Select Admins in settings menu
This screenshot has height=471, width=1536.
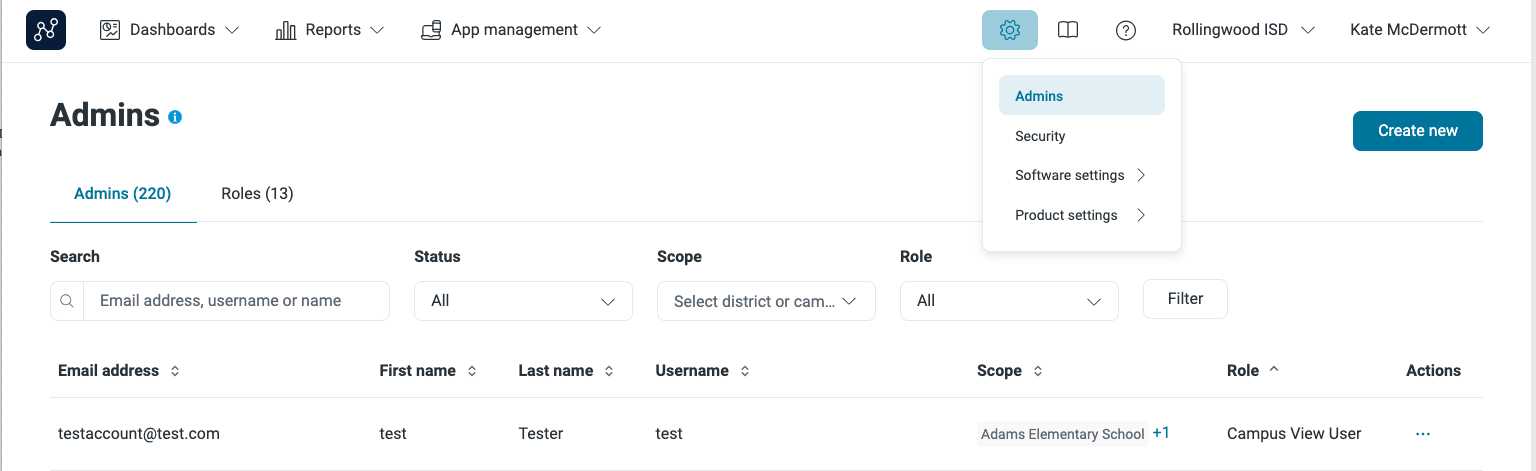[x=1082, y=96]
